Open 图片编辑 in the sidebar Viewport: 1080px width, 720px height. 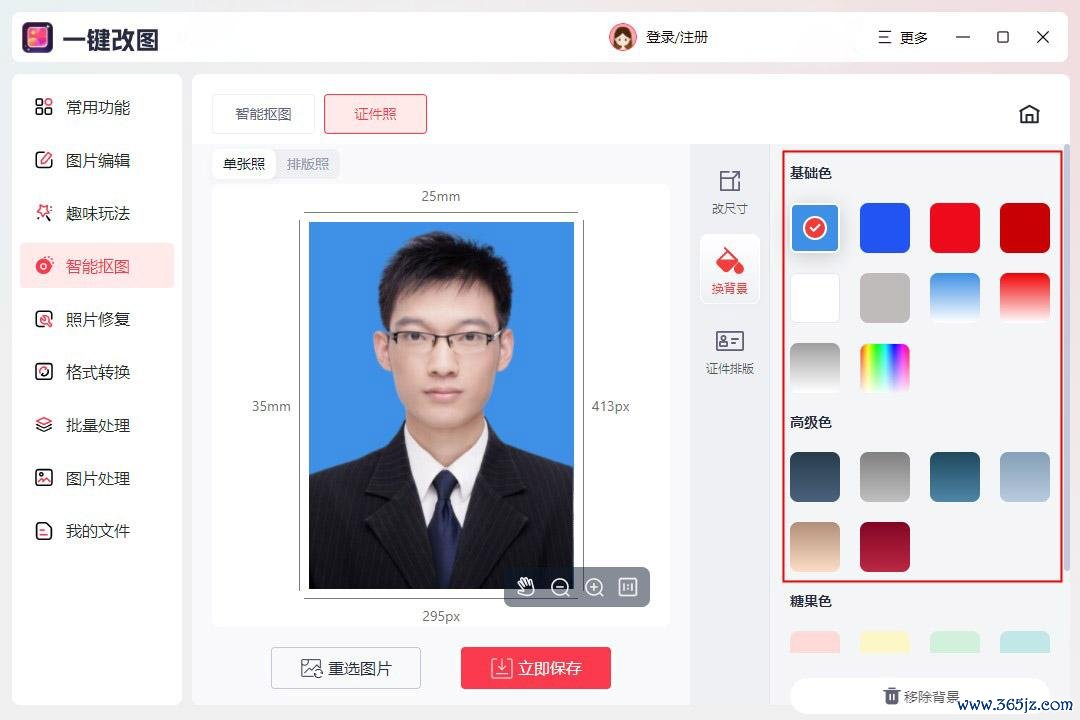97,161
